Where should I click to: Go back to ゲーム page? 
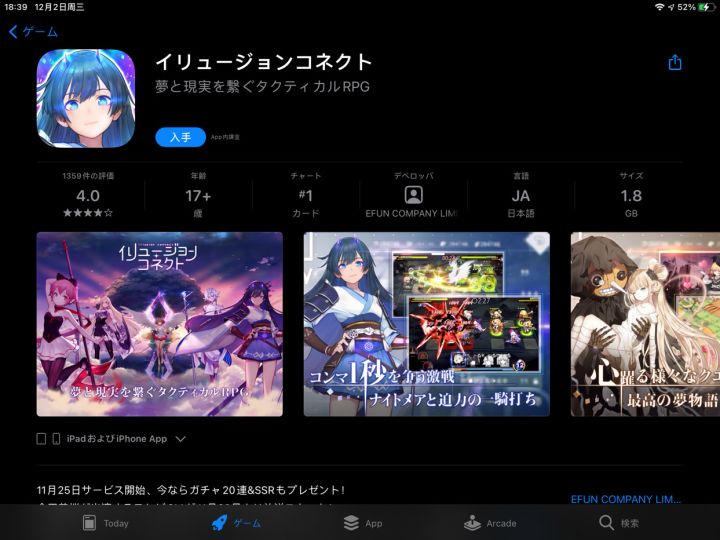click(33, 32)
